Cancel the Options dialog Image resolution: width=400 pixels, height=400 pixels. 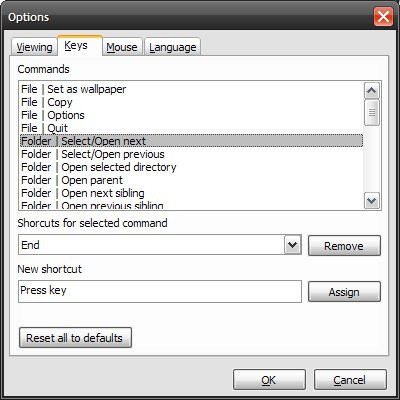[x=350, y=380]
